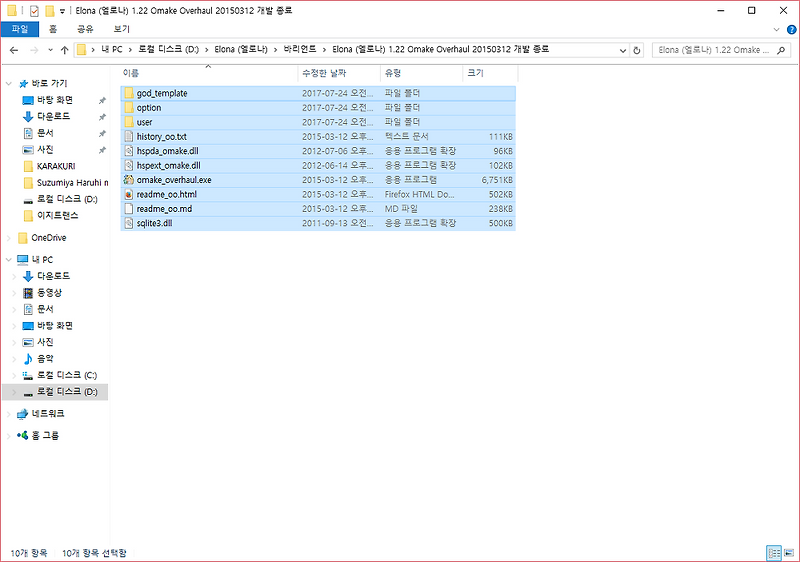The width and height of the screenshot is (800, 562).
Task: Open the 공유 ribbon tab
Action: click(85, 29)
